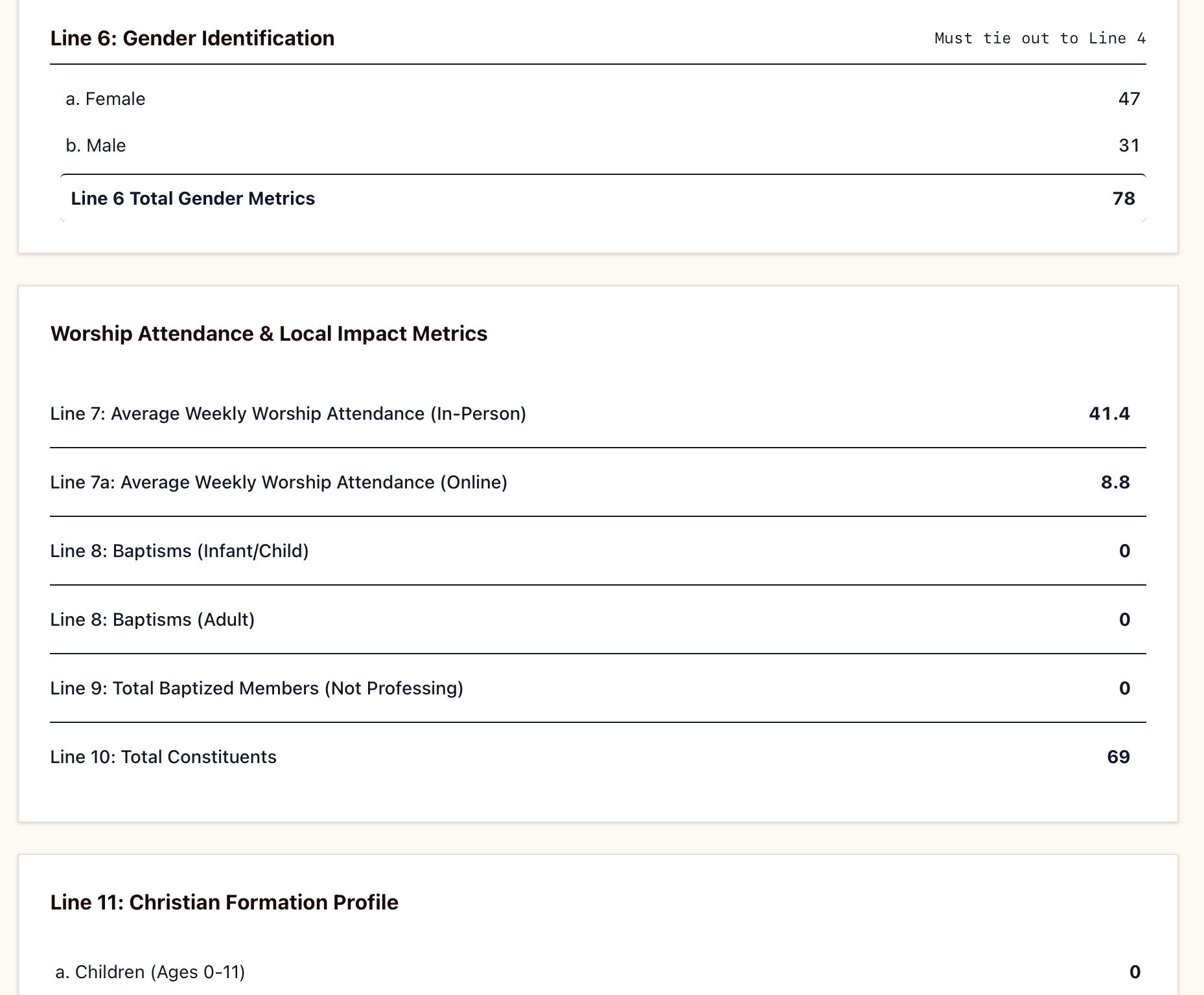Click the Line 7 In-Person attendance label
Screen dimensions: 1204x995
pos(288,414)
